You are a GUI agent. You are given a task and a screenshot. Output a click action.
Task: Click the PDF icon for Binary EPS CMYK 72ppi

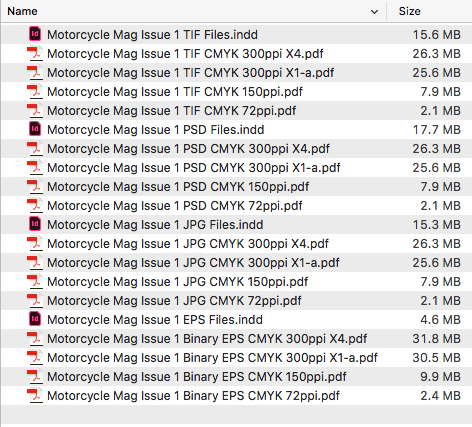coord(35,395)
